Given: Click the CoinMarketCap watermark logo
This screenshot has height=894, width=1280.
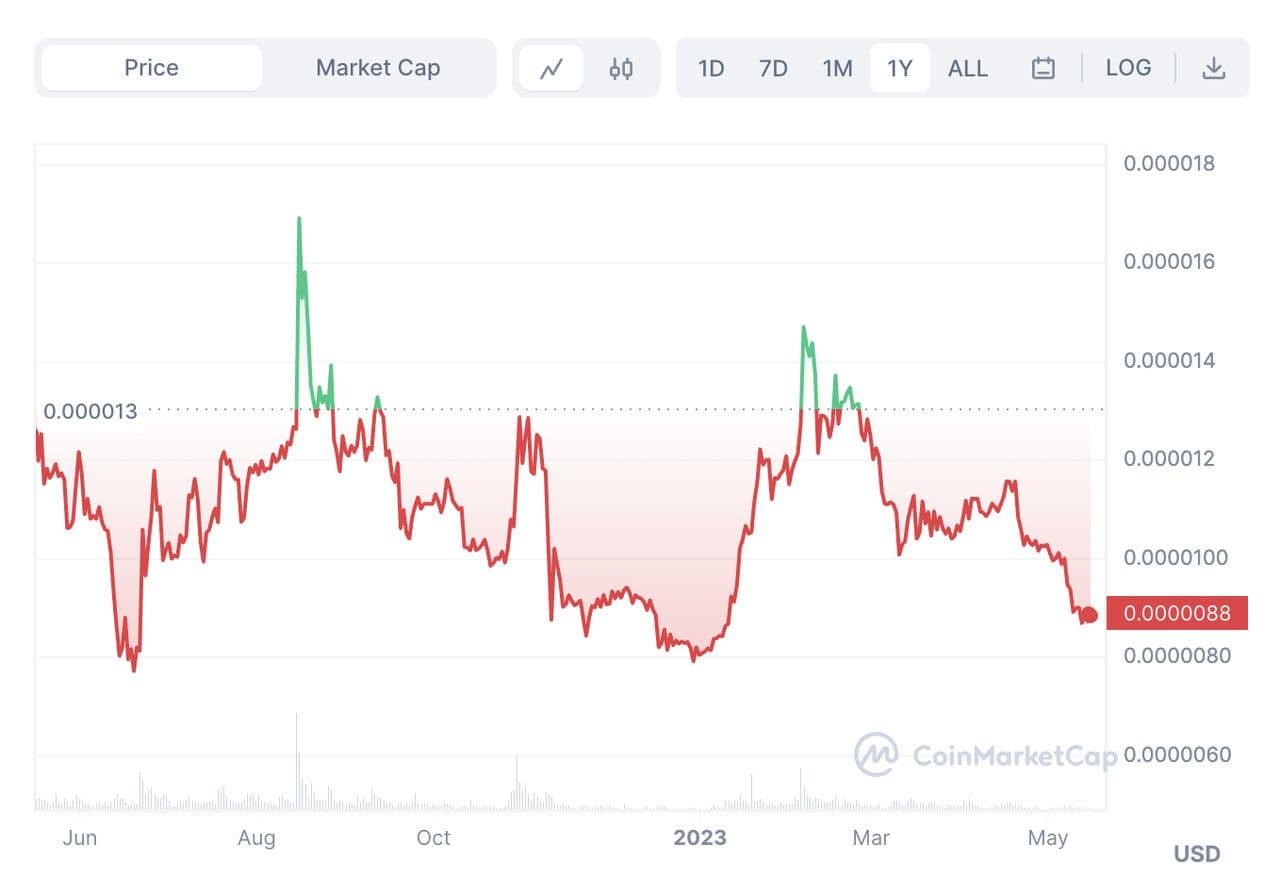Looking at the screenshot, I should [875, 754].
